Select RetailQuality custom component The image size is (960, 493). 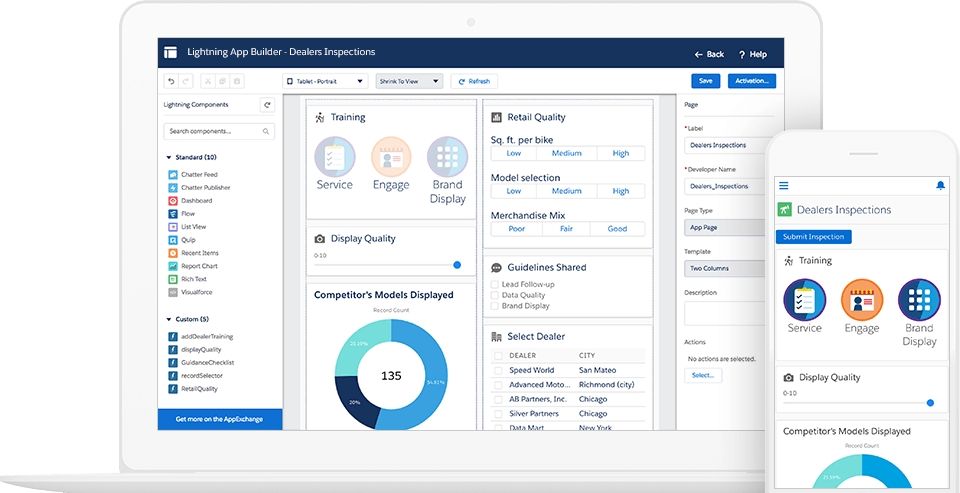pyautogui.click(x=193, y=389)
